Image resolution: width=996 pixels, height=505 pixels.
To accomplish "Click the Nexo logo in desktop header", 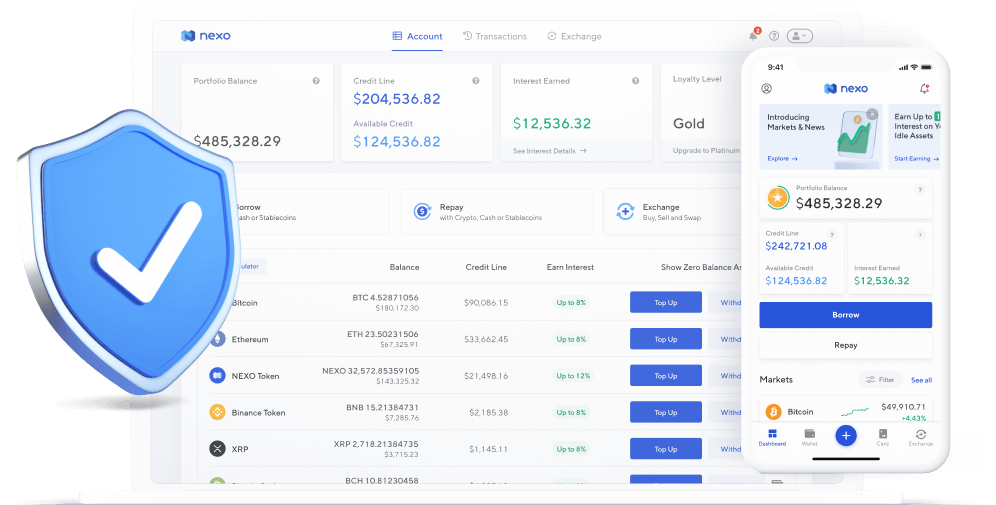I will (x=206, y=36).
